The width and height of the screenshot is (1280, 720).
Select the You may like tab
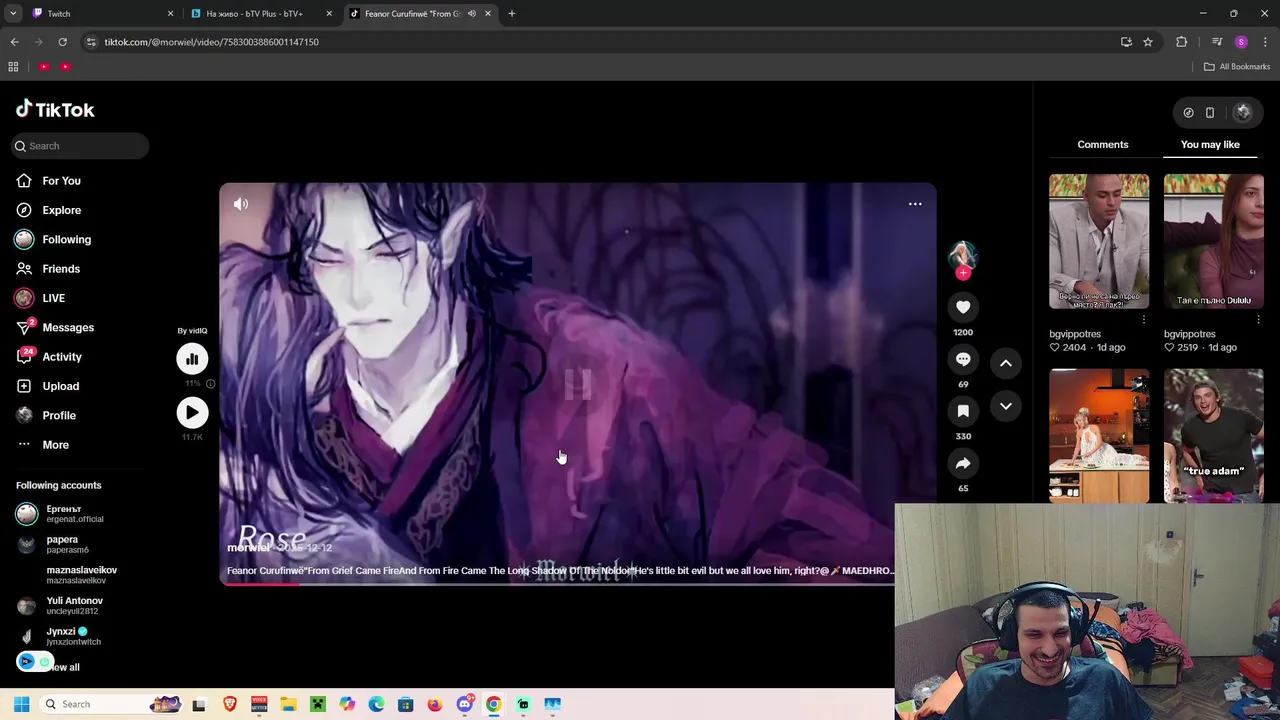coord(1210,144)
